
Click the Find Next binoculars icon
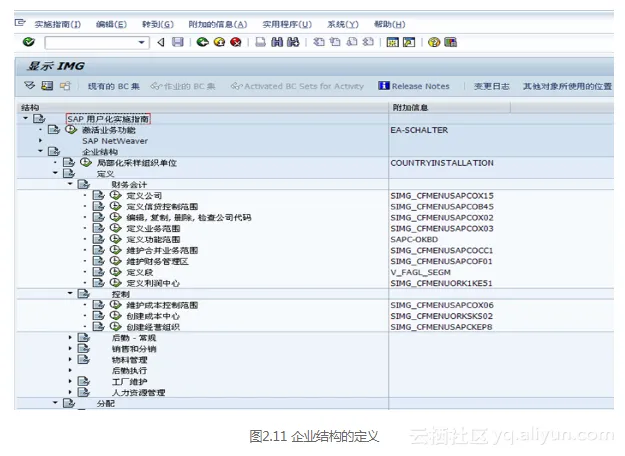click(x=293, y=42)
